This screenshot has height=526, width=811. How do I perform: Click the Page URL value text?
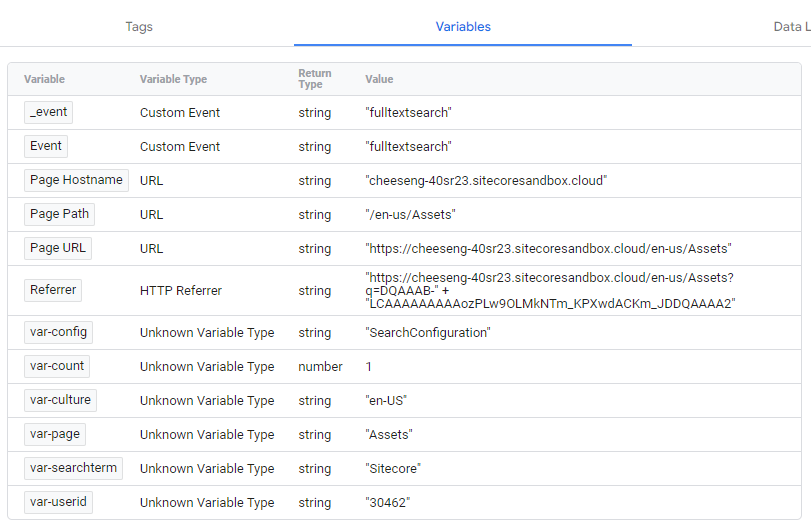(548, 248)
